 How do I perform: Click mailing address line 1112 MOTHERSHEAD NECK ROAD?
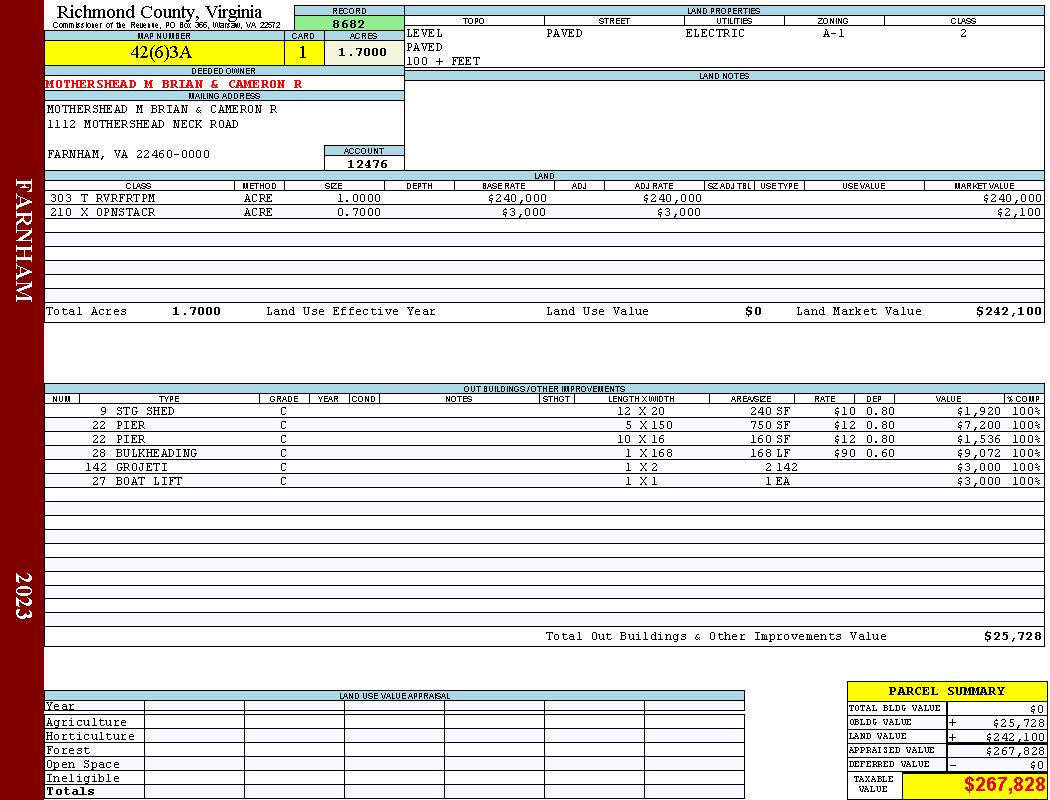[x=143, y=125]
